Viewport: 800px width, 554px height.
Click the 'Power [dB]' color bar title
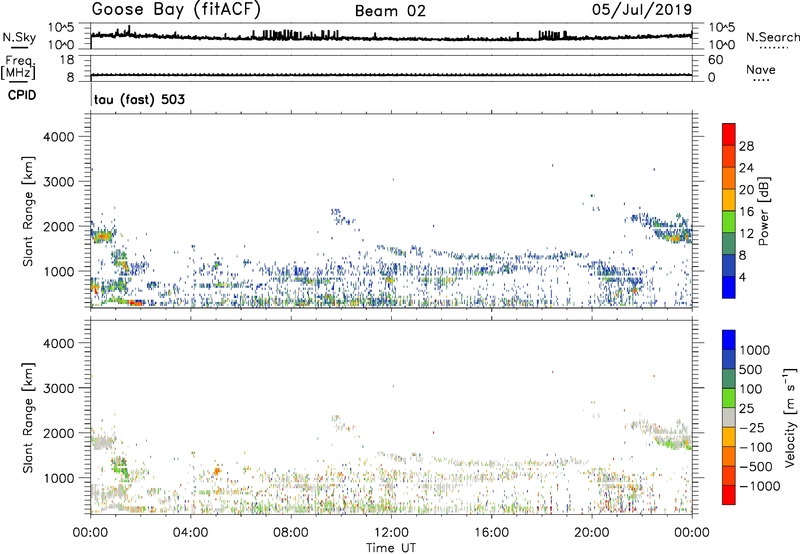click(763, 211)
